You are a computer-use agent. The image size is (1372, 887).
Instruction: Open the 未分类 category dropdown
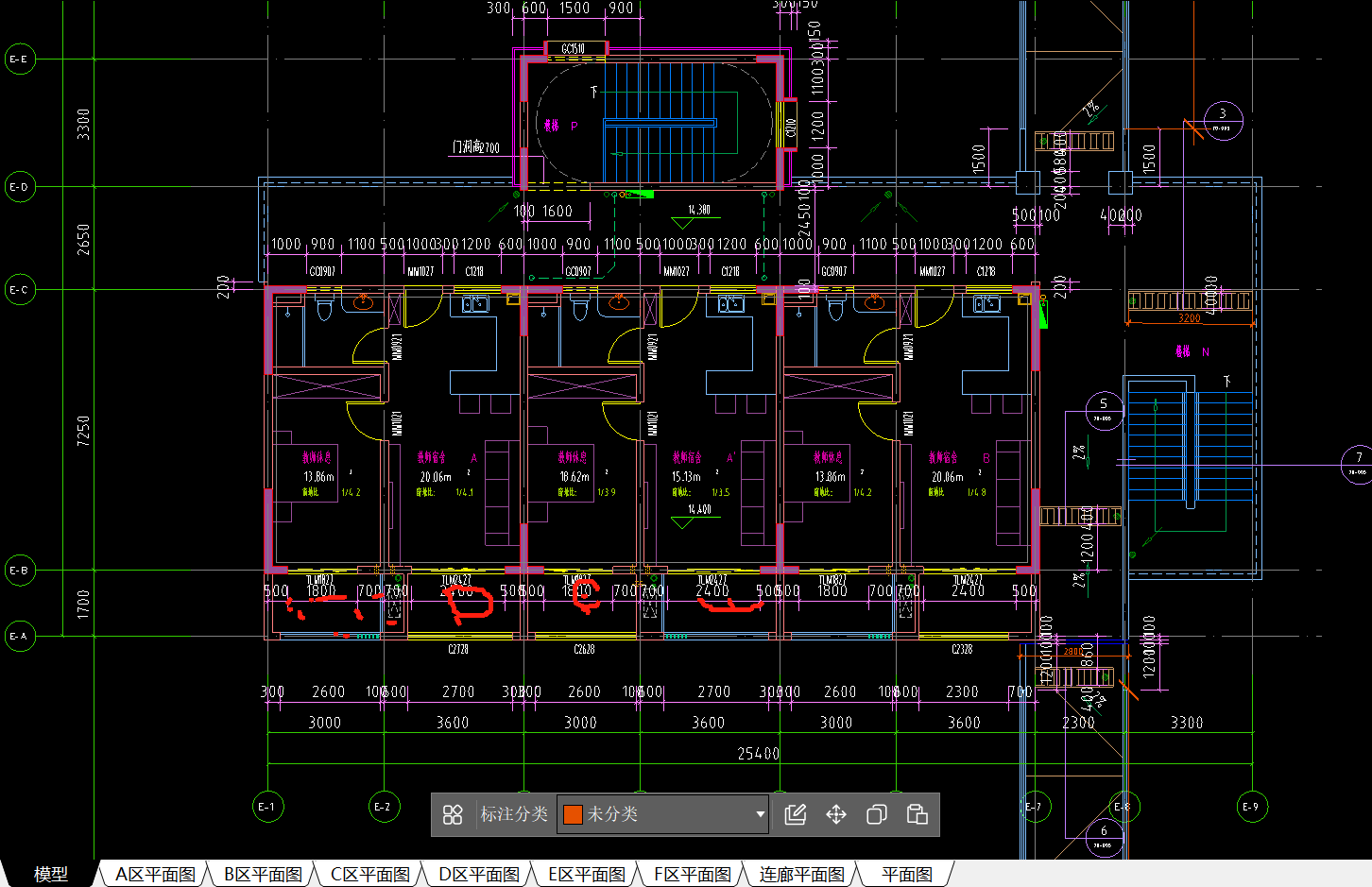coord(663,814)
